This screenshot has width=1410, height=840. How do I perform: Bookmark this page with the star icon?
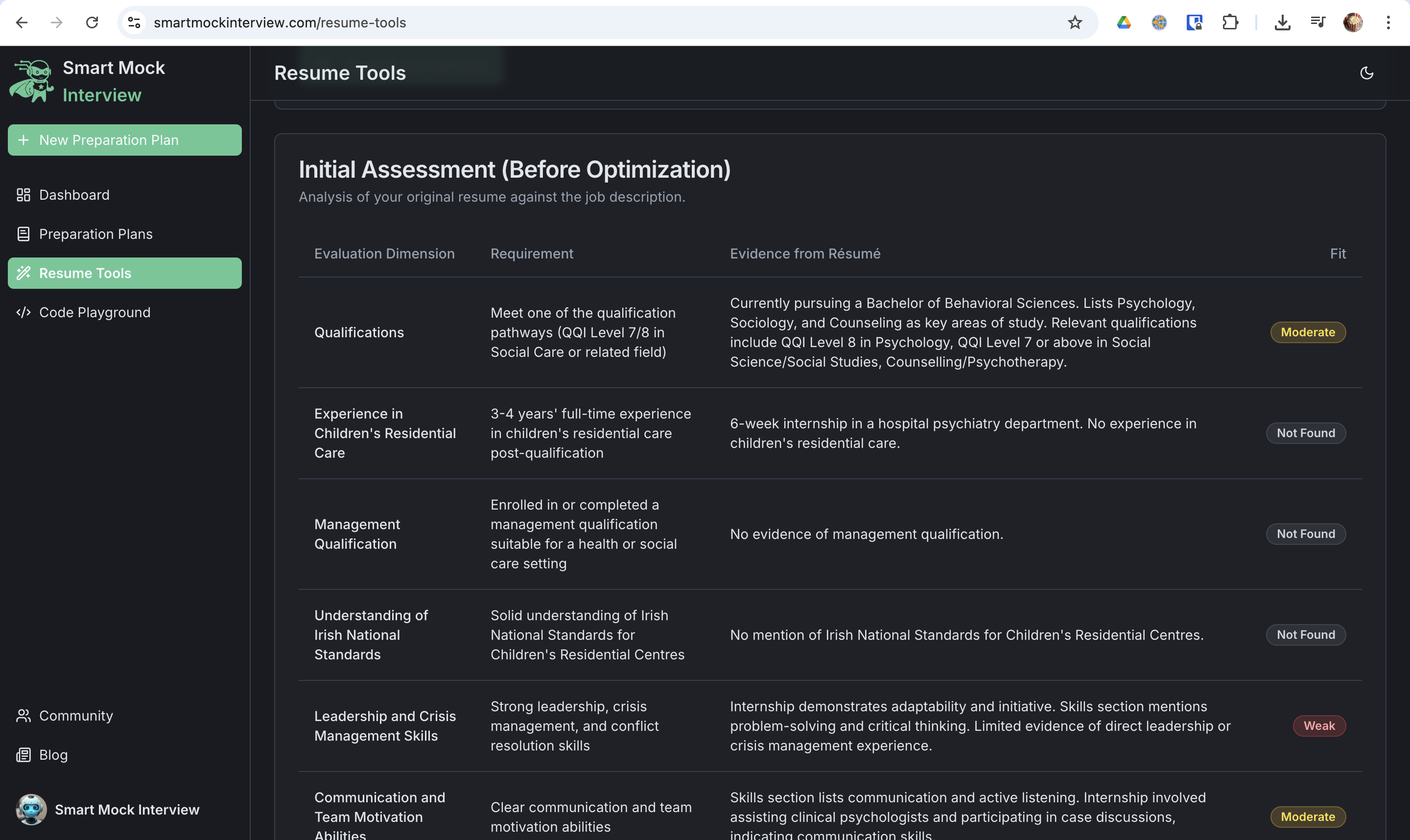coord(1074,23)
